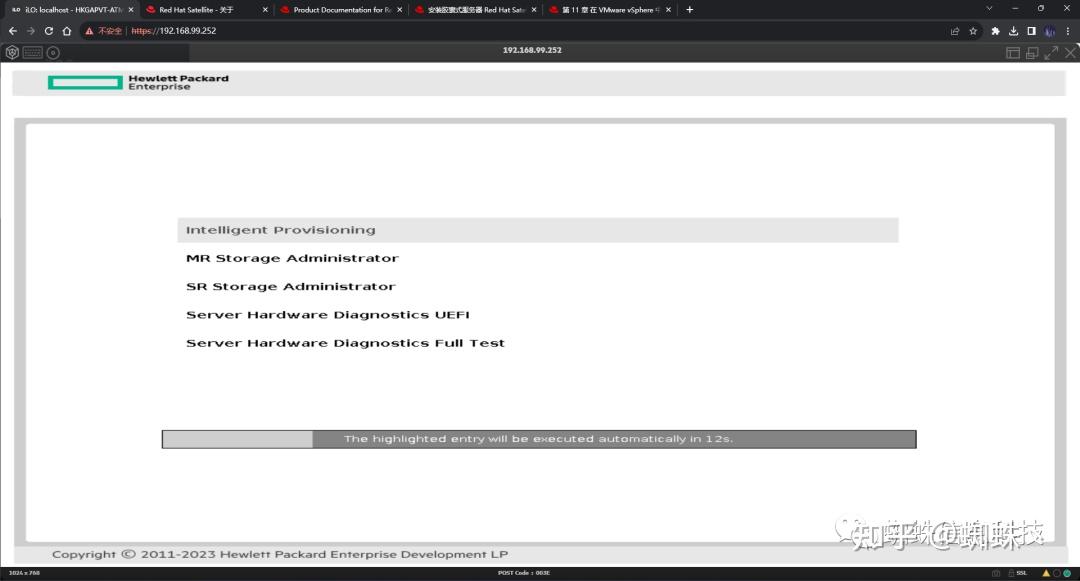Switch to the Red Hat Satellite tab

click(x=195, y=9)
